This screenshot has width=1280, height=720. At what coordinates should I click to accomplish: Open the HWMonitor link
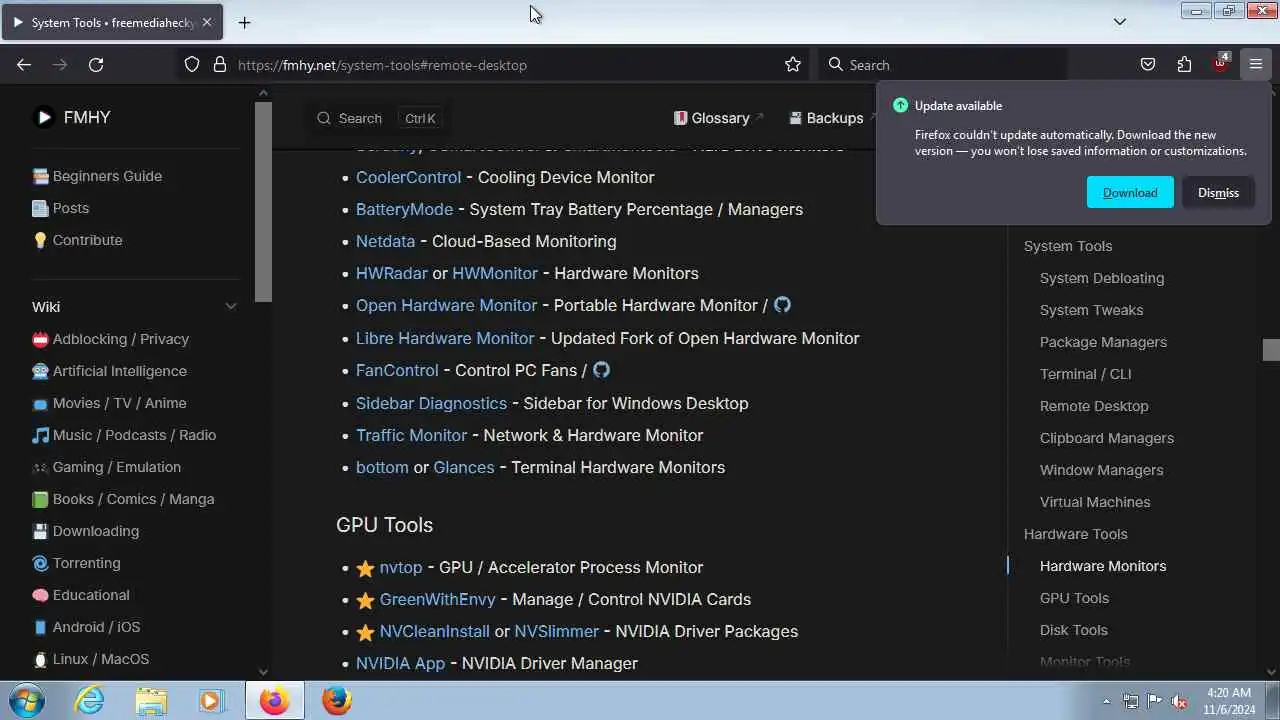pos(495,273)
